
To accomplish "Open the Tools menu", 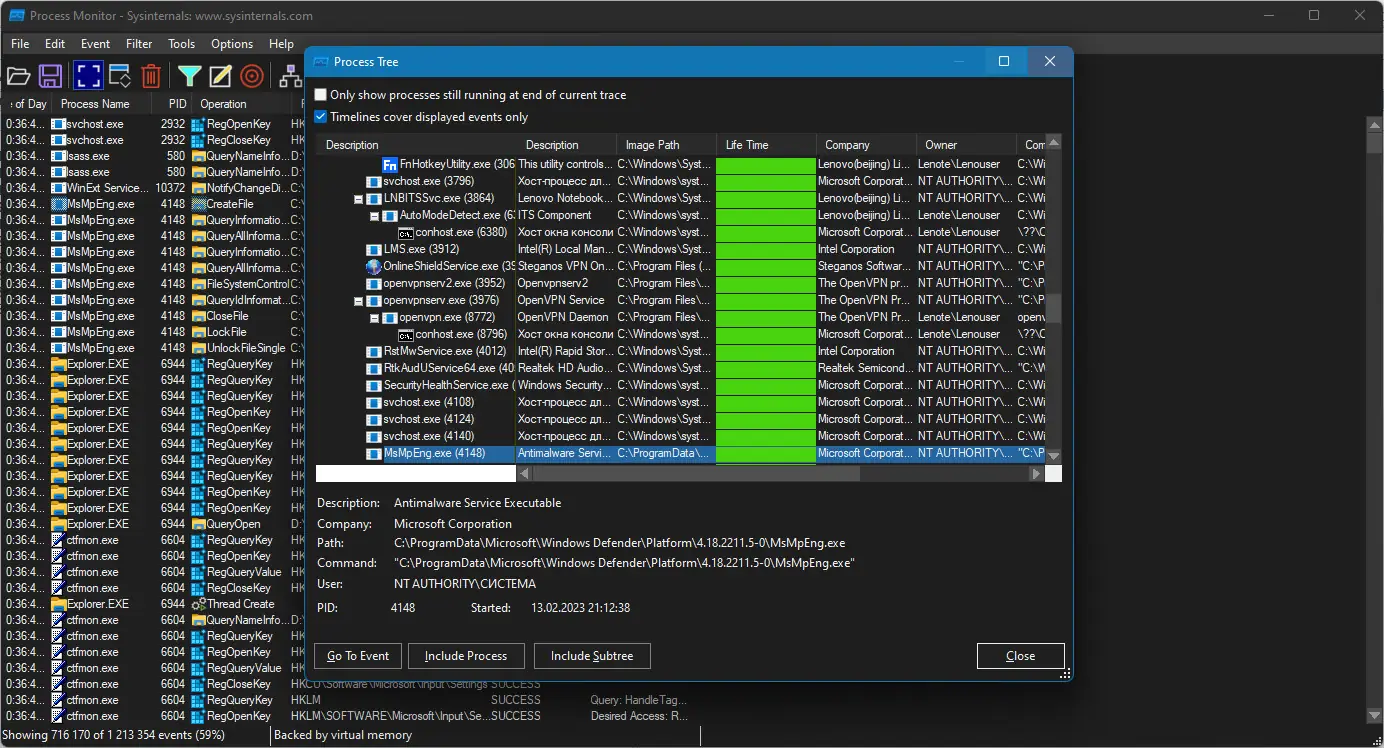I will [x=182, y=44].
